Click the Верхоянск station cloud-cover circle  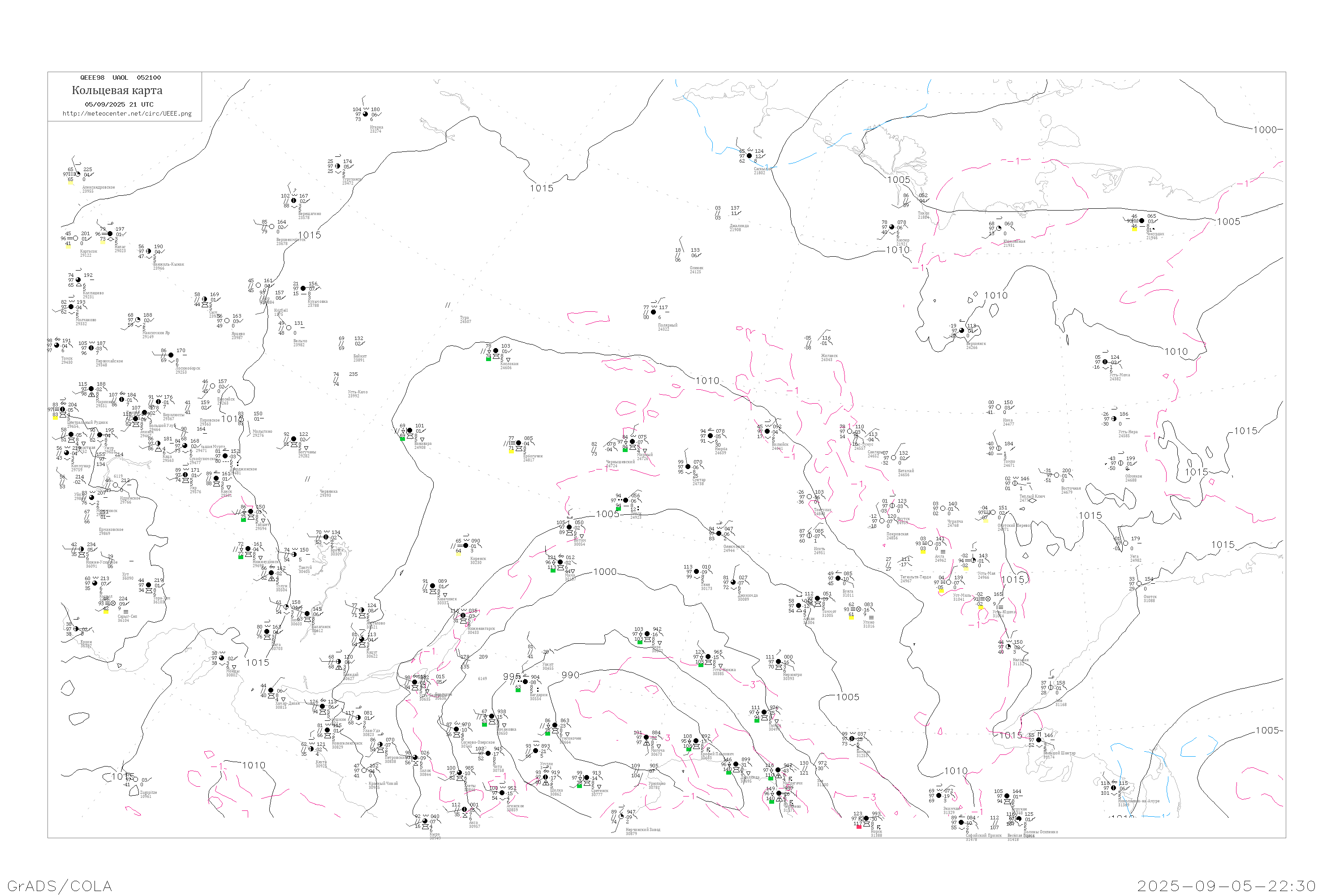[x=962, y=330]
